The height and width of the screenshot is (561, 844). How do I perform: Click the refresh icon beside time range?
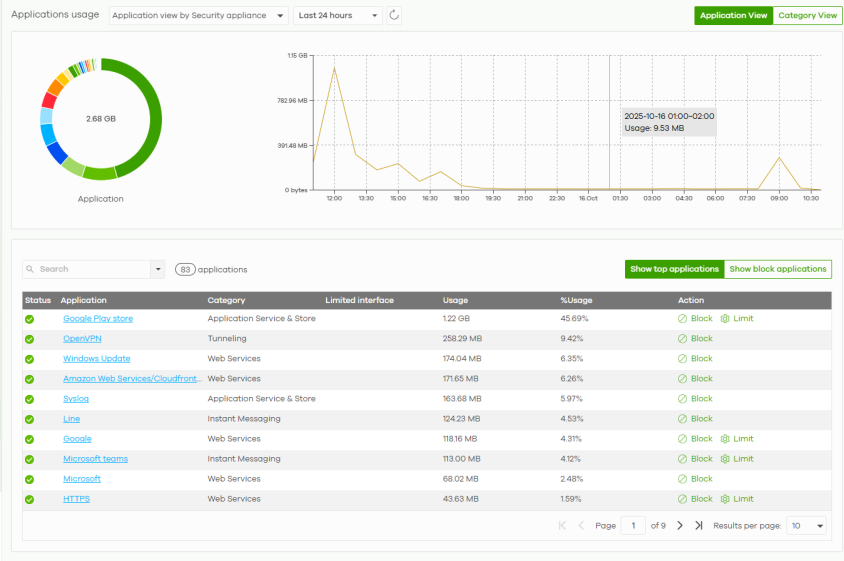click(x=394, y=15)
